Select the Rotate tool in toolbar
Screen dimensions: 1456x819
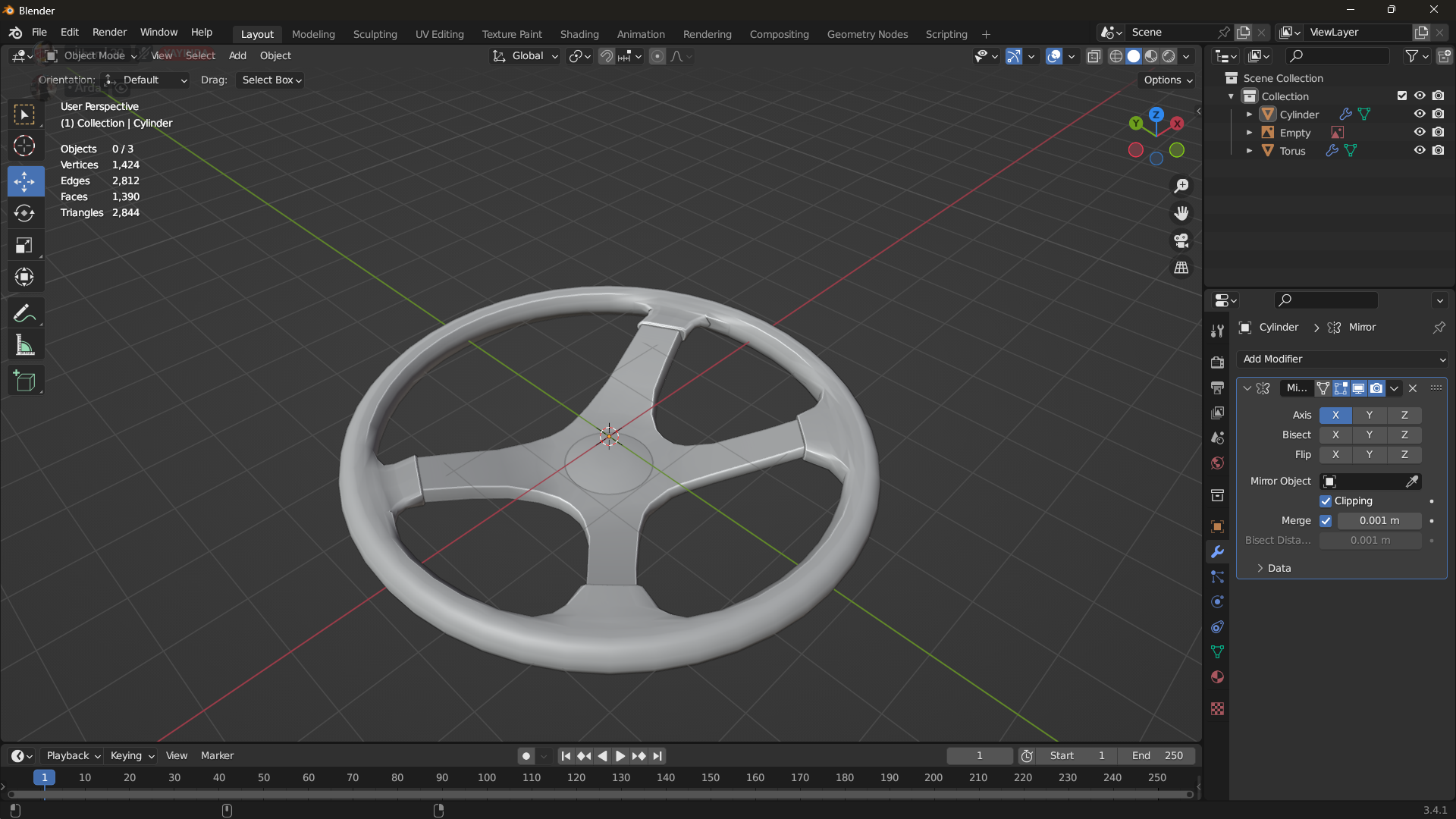[x=24, y=214]
